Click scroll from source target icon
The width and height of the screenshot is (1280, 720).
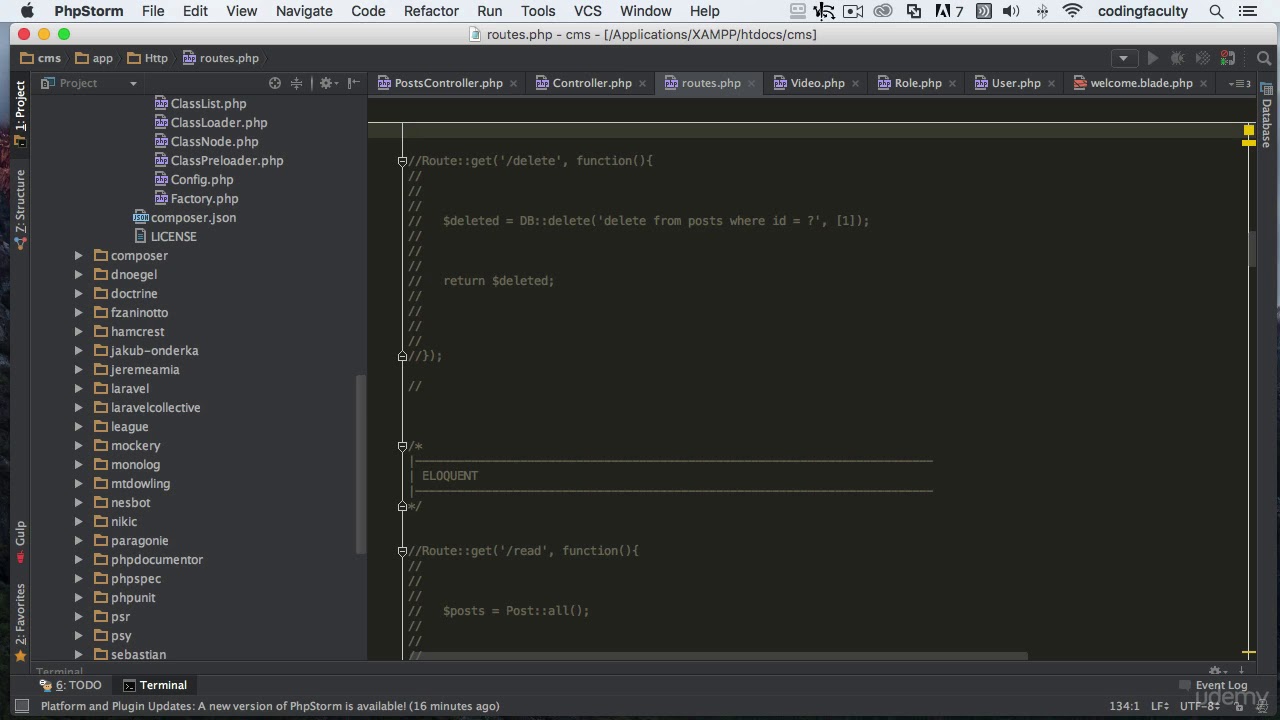[x=275, y=83]
